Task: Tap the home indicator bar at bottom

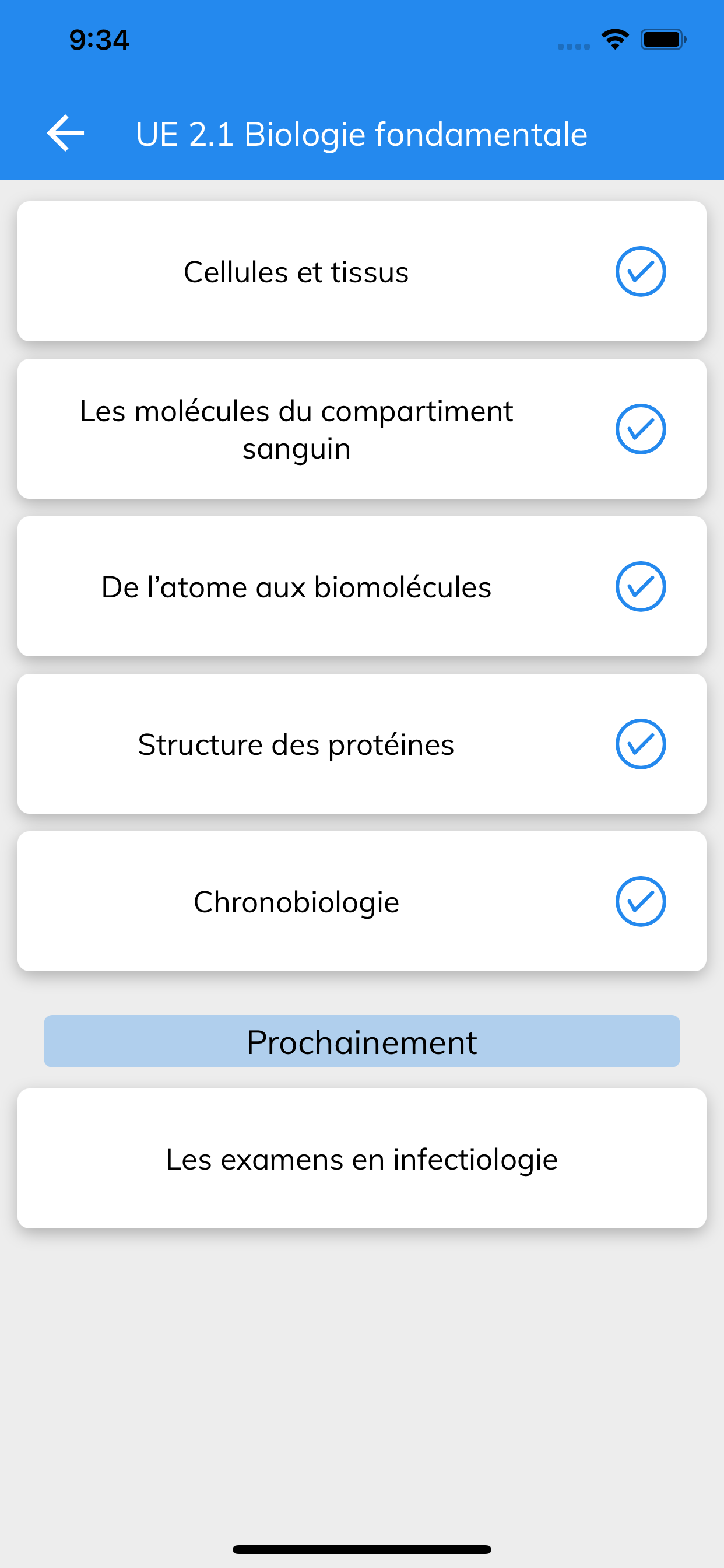Action: (x=362, y=1549)
